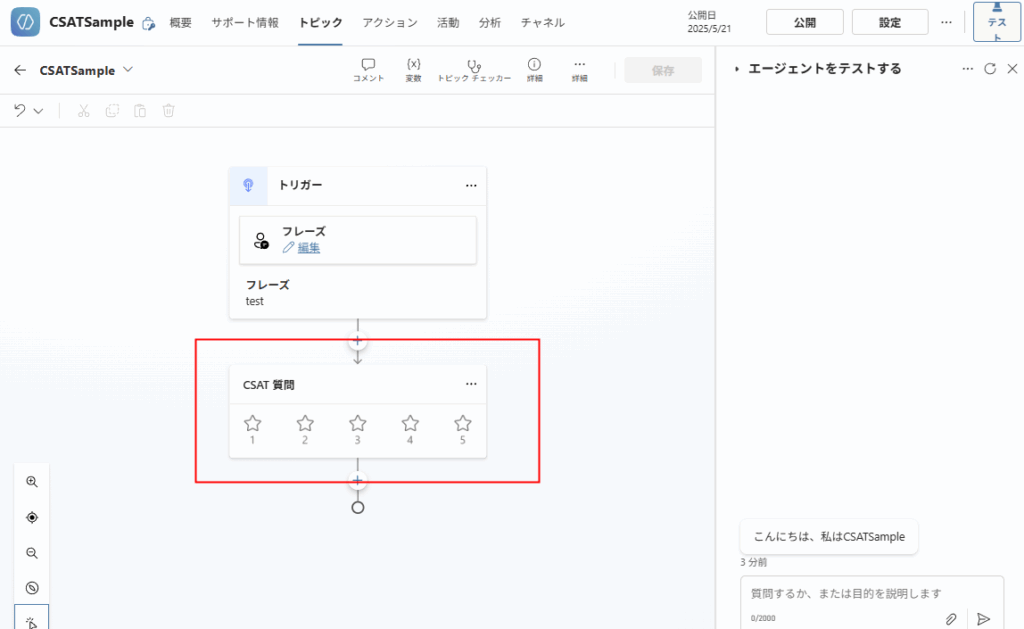Click the agent icon beside CSATSample title
The image size is (1024, 629).
[x=149, y=24]
